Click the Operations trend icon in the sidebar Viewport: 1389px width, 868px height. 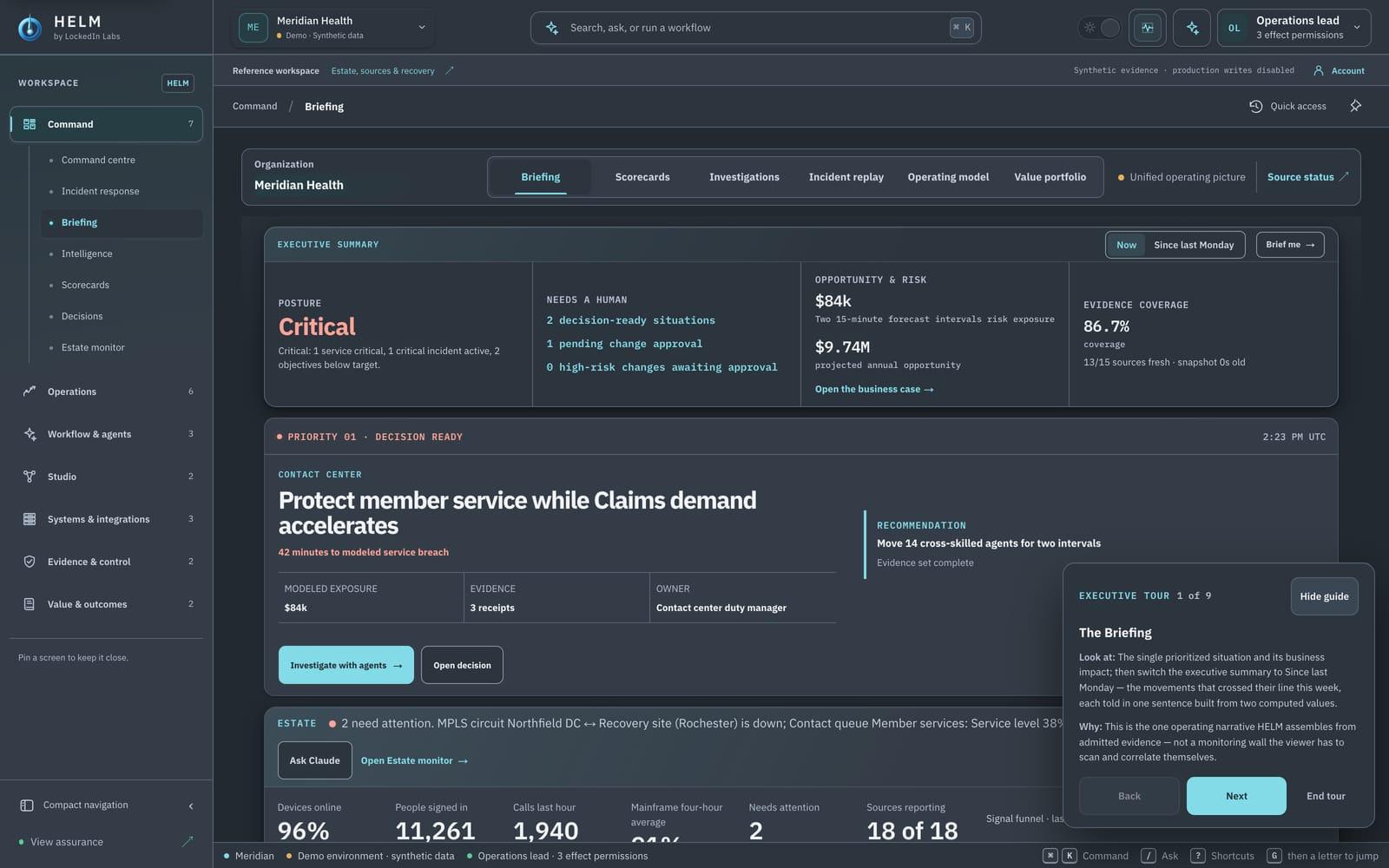tap(30, 391)
